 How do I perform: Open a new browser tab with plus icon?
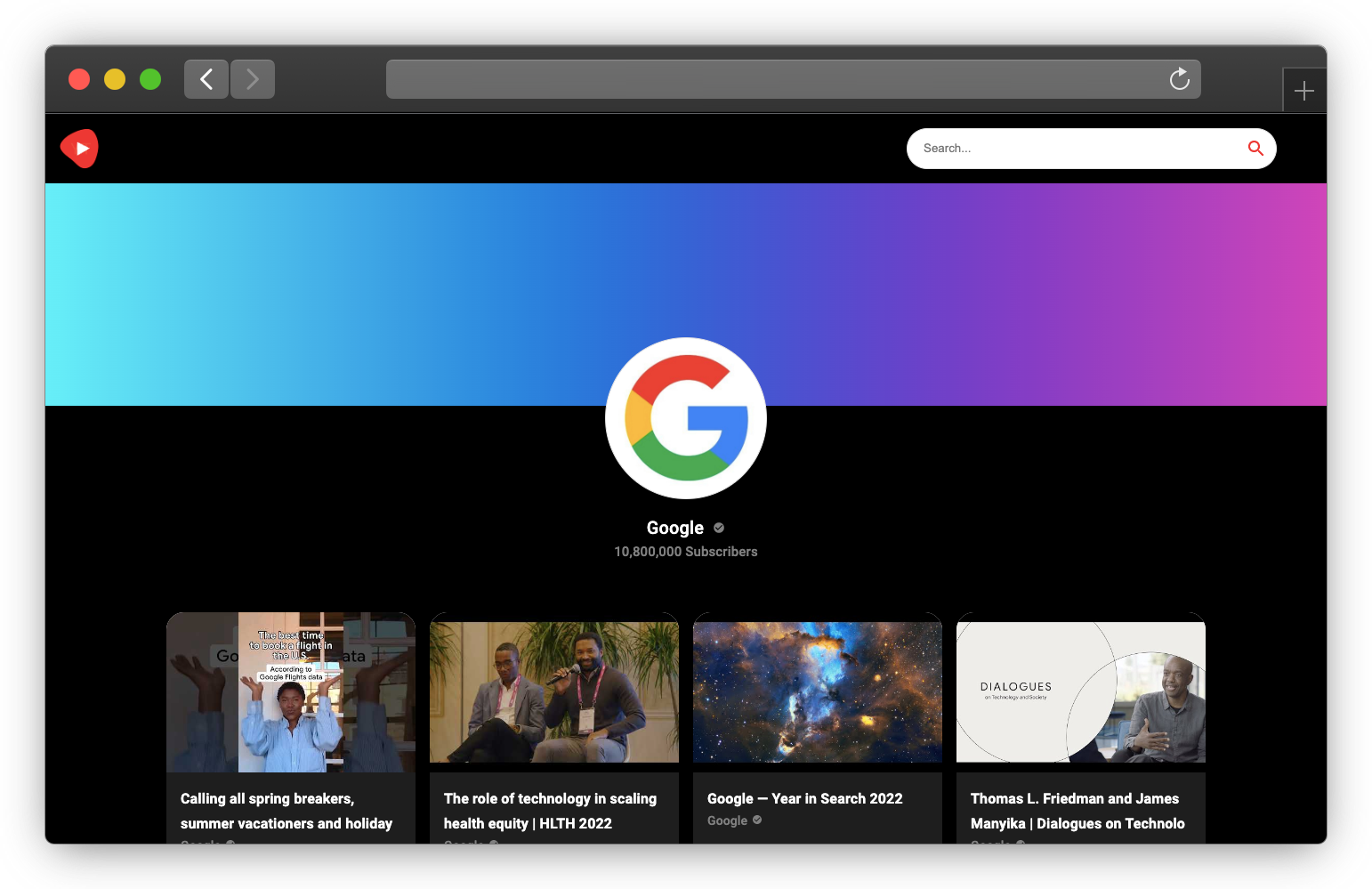(x=1304, y=90)
